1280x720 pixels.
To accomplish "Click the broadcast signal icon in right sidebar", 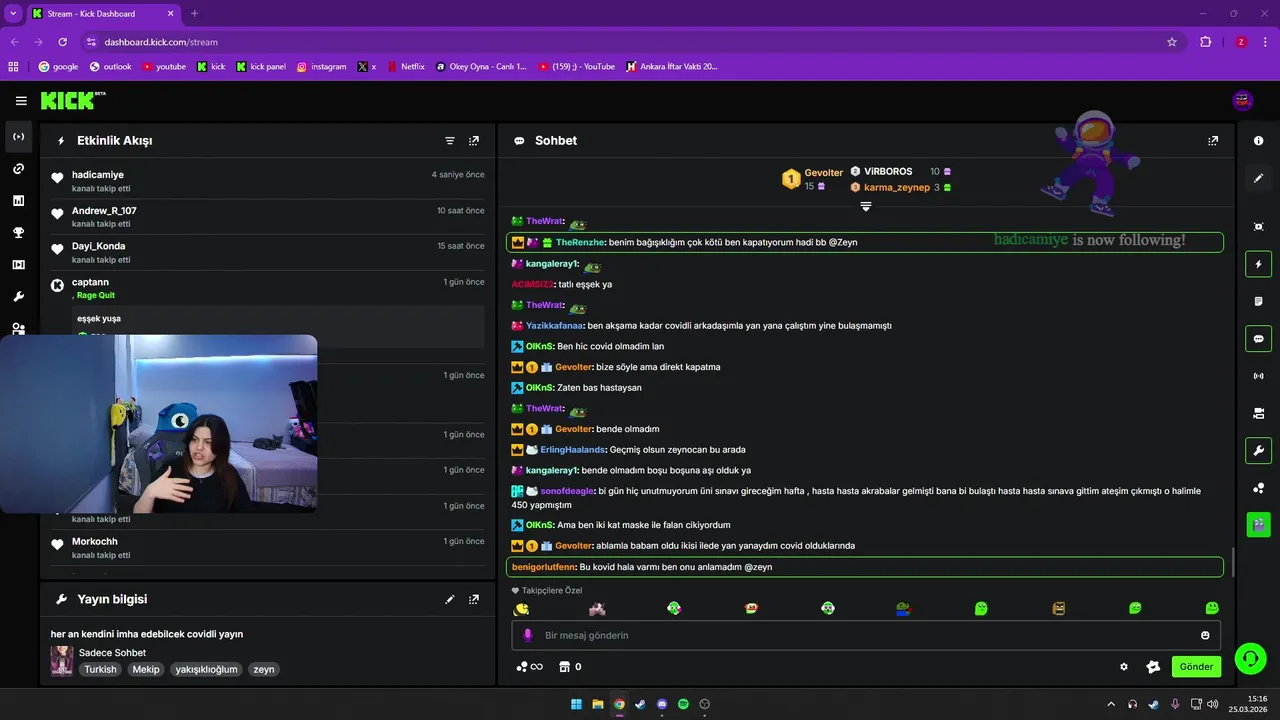I will tap(1258, 376).
